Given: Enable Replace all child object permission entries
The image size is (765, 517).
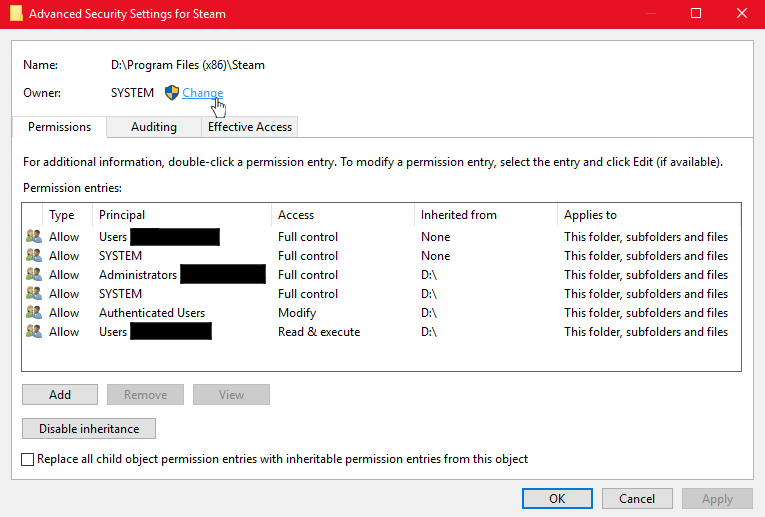Looking at the screenshot, I should [x=28, y=459].
